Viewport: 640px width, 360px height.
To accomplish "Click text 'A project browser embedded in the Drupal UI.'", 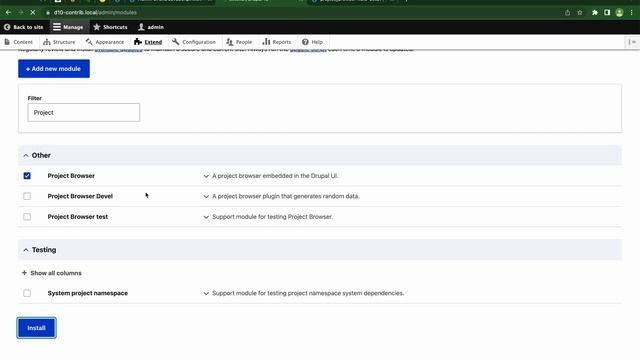I will (275, 176).
